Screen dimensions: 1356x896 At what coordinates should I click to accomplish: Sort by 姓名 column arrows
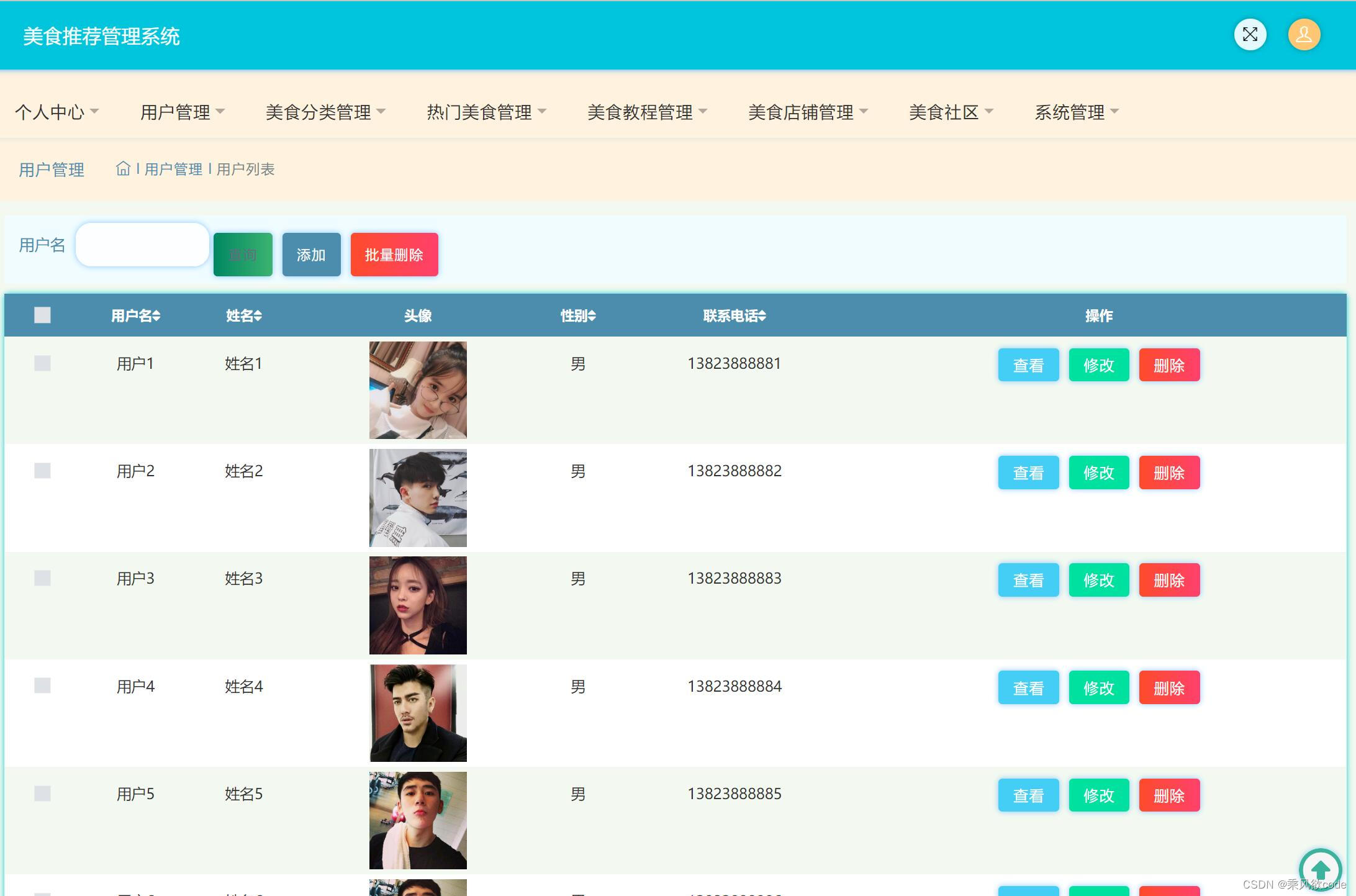pyautogui.click(x=258, y=316)
